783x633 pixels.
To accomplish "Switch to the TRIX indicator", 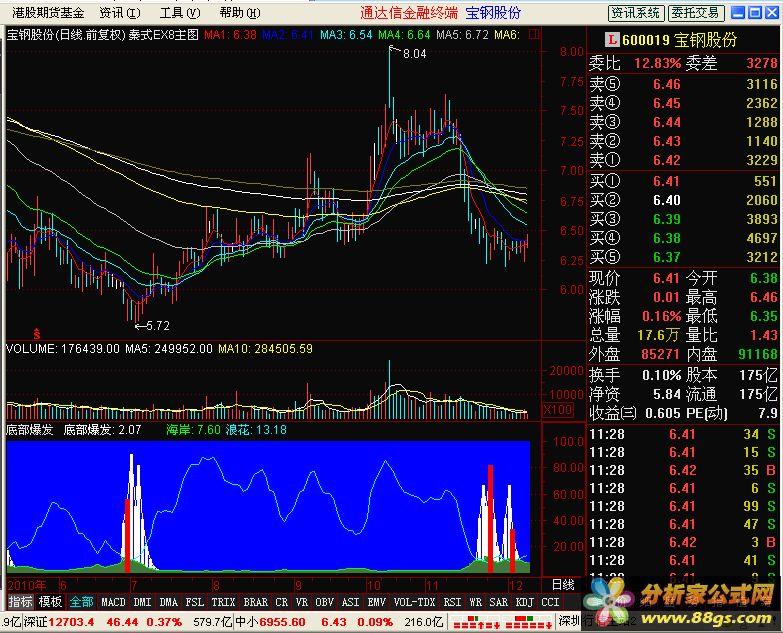I will (x=223, y=602).
